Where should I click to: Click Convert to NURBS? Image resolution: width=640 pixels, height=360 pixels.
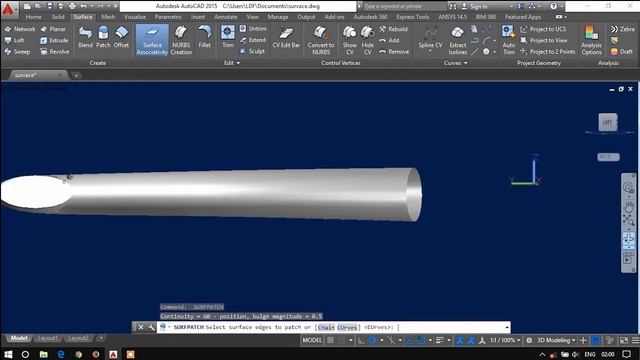pyautogui.click(x=321, y=40)
